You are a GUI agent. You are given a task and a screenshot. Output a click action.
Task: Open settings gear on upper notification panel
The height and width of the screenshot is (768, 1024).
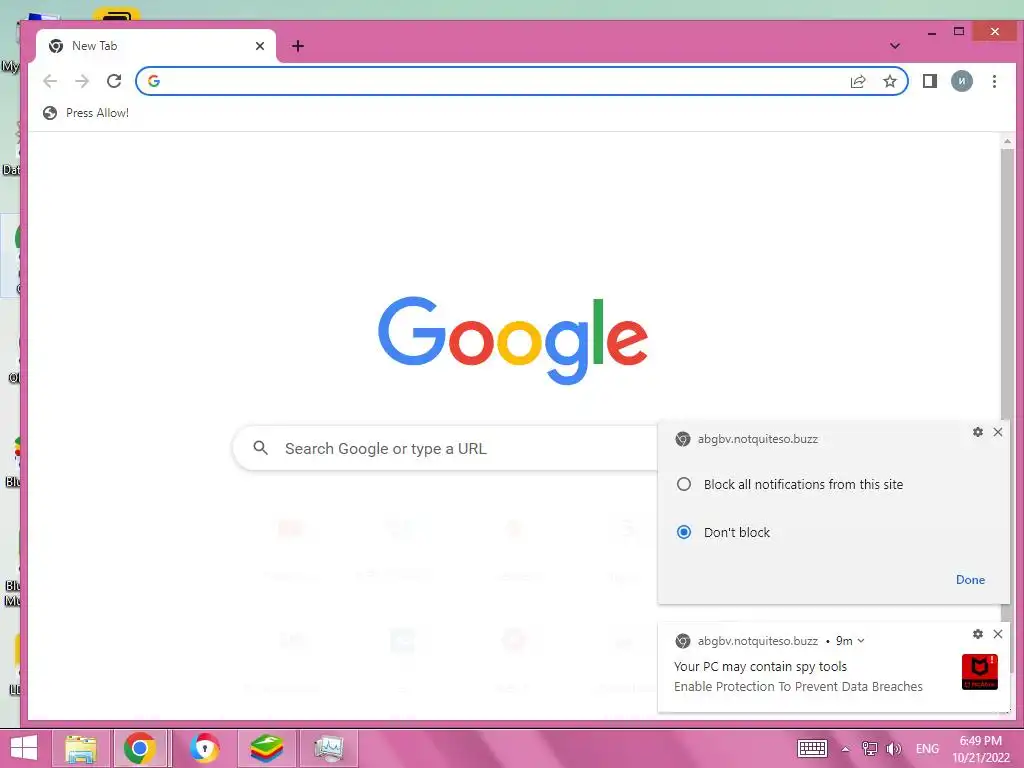pos(978,432)
